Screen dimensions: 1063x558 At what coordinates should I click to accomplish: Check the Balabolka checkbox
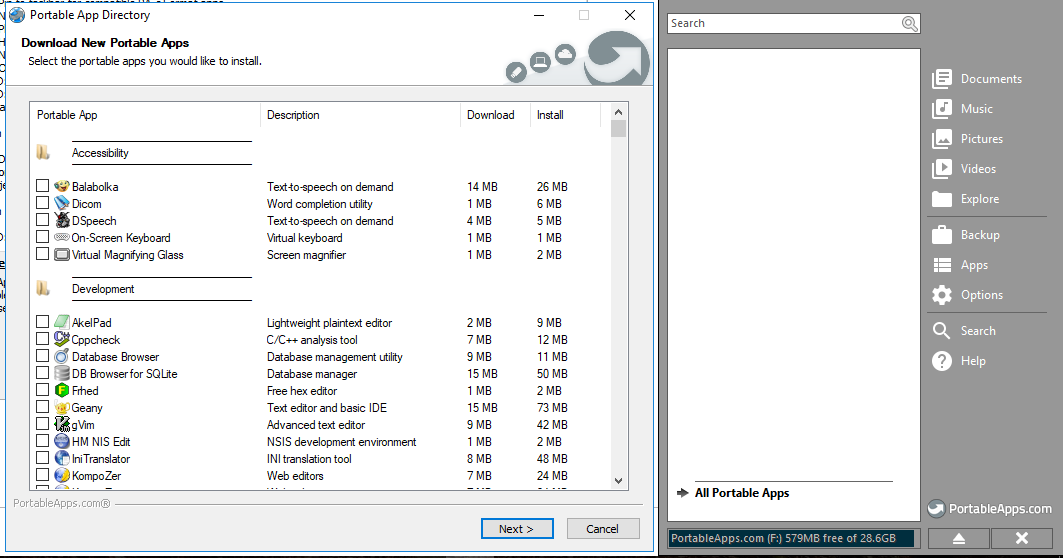(43, 186)
